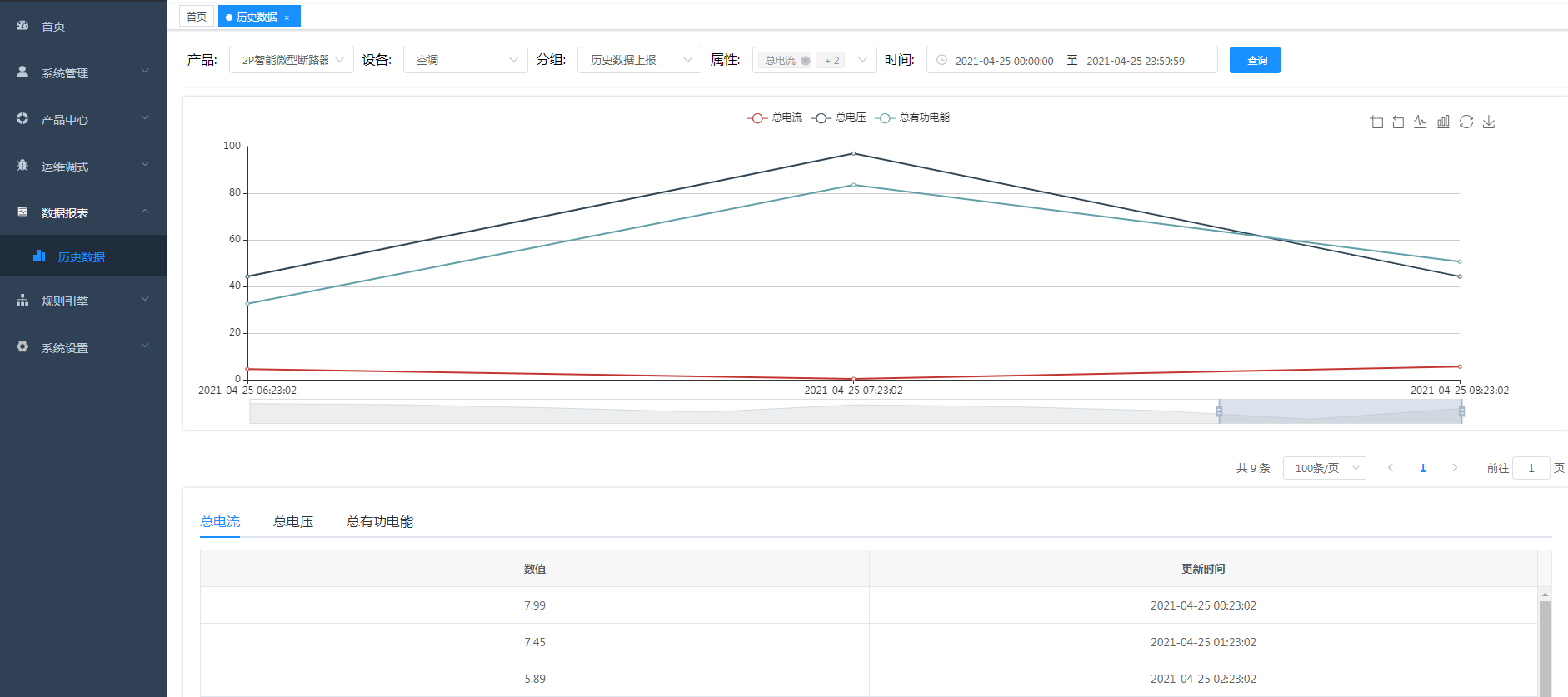Switch to the 总电压 data tab
Image resolution: width=1568 pixels, height=697 pixels.
tap(293, 521)
